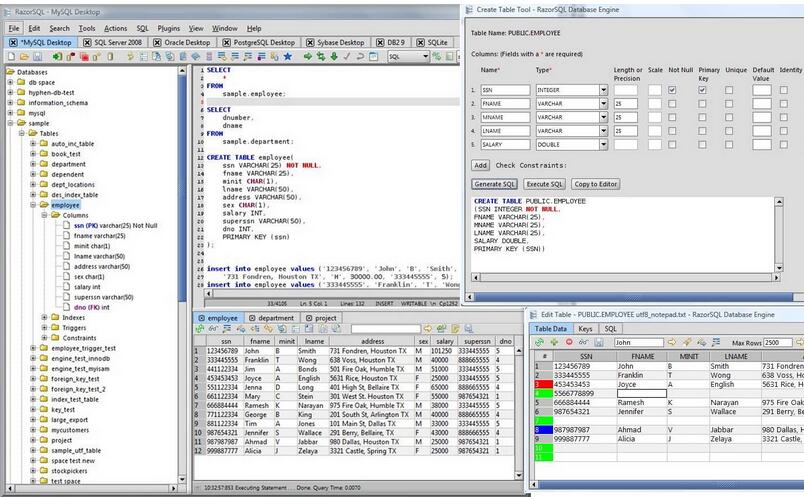This screenshot has width=804, height=497.
Task: Check Identity for the SSN column
Action: point(783,90)
